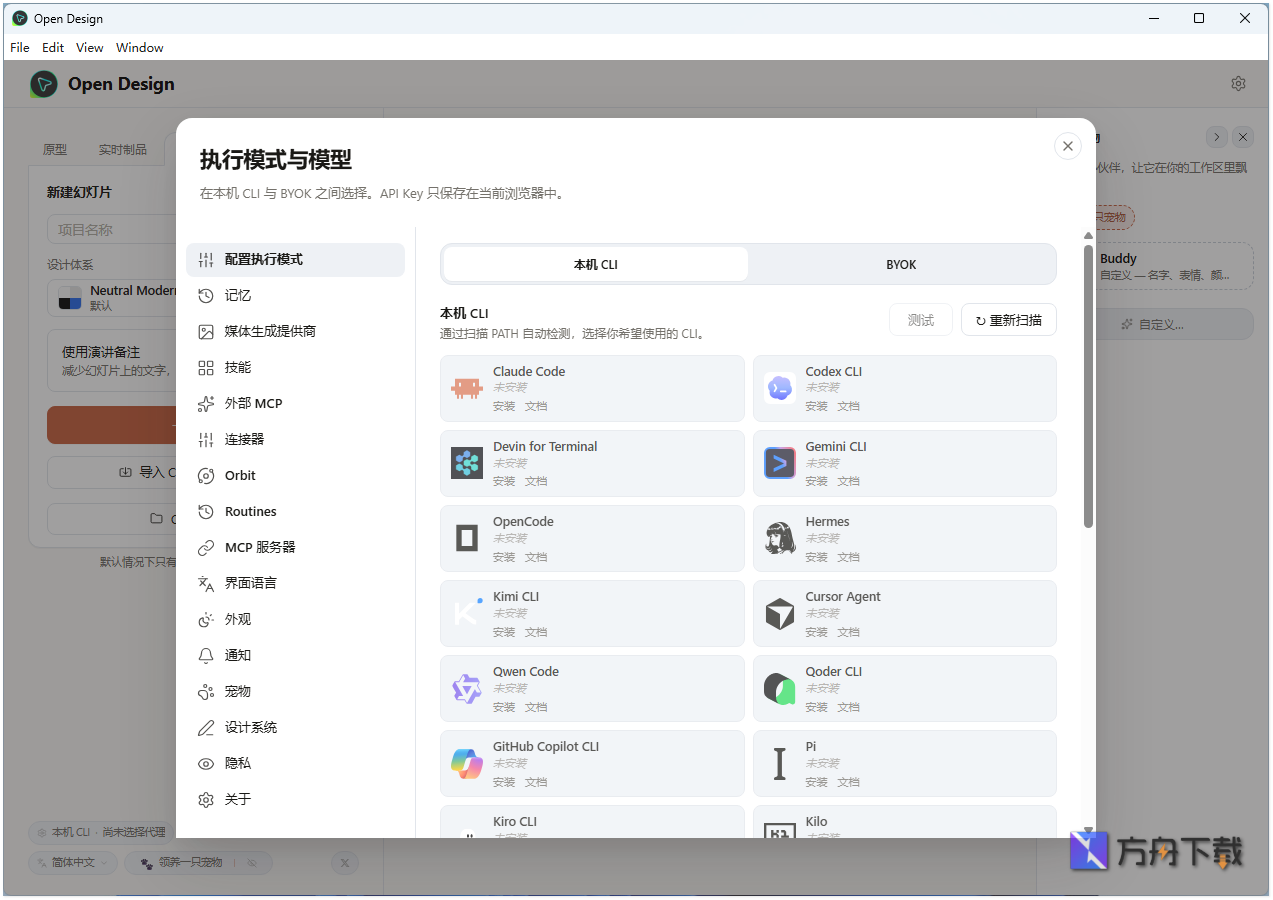This screenshot has height=900, width=1273.
Task: Click the Hermes portrait icon
Action: point(779,538)
